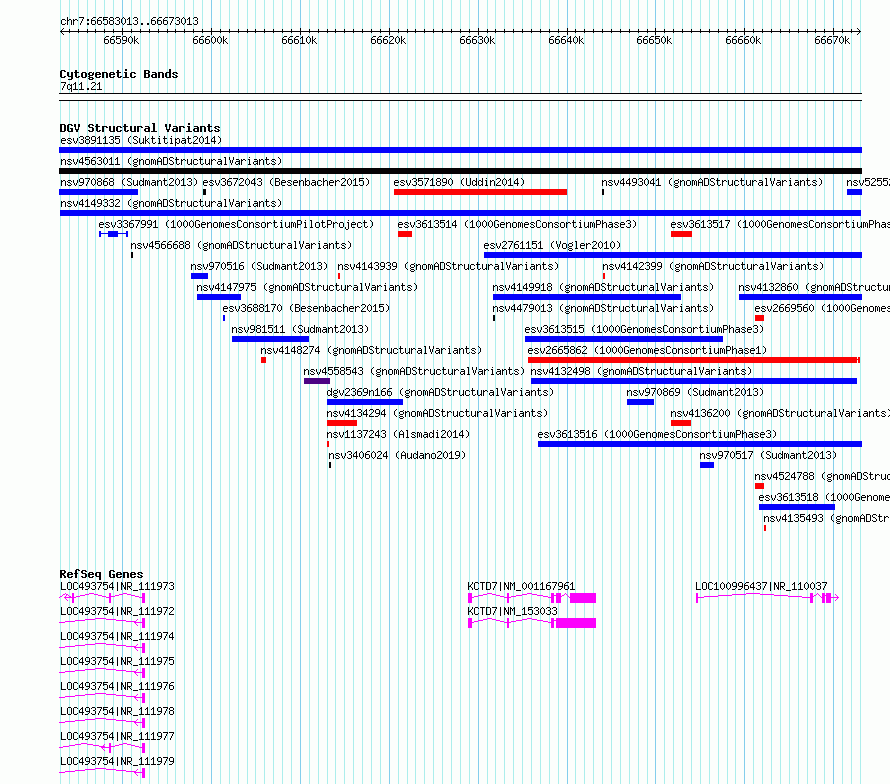The height and width of the screenshot is (784, 890).
Task: Open the esv3688170 (Besenbacher2015) label
Action: (307, 308)
